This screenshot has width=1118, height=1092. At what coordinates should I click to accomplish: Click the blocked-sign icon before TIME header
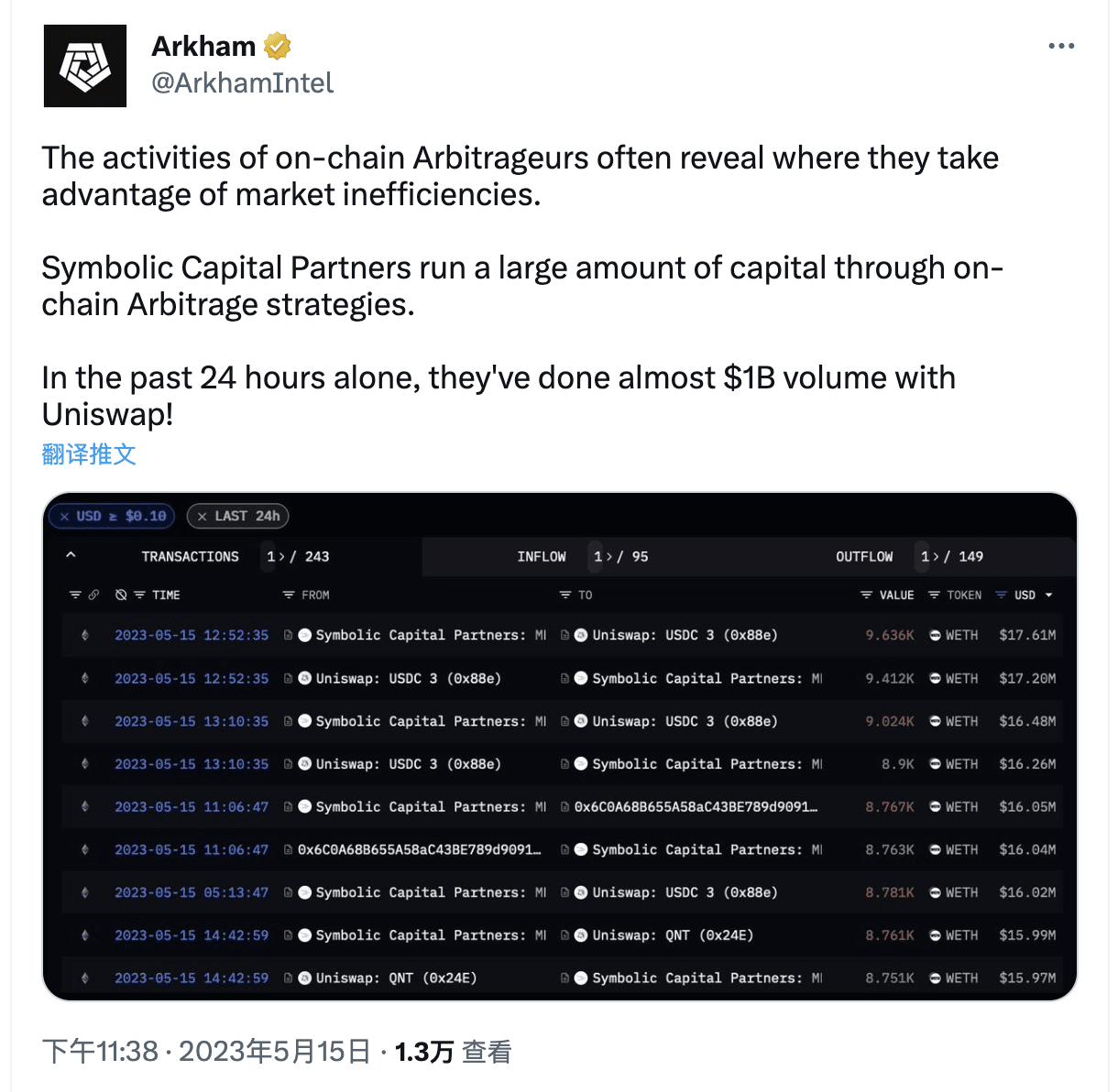point(120,595)
